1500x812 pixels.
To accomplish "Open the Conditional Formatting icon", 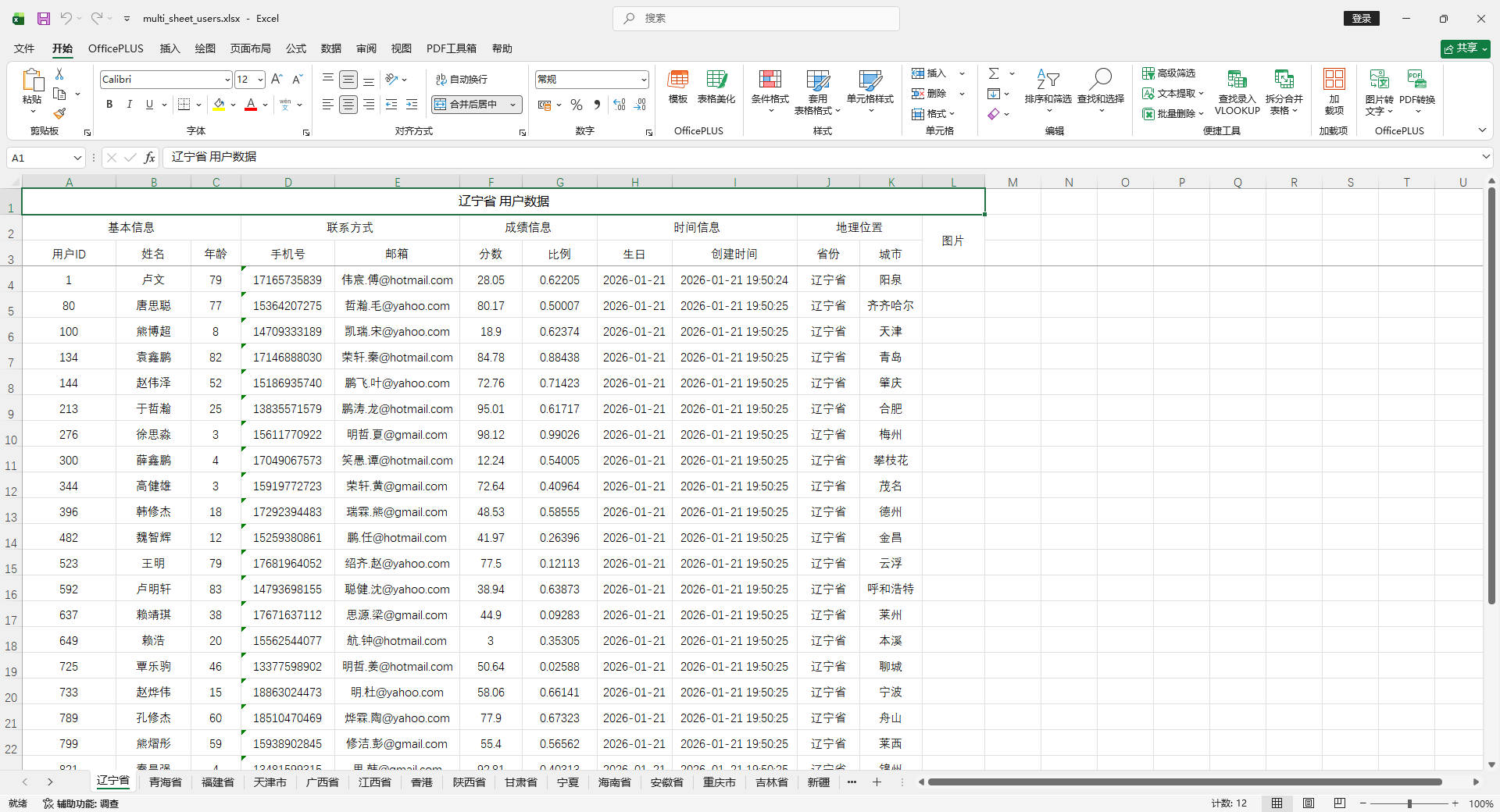I will (x=770, y=80).
